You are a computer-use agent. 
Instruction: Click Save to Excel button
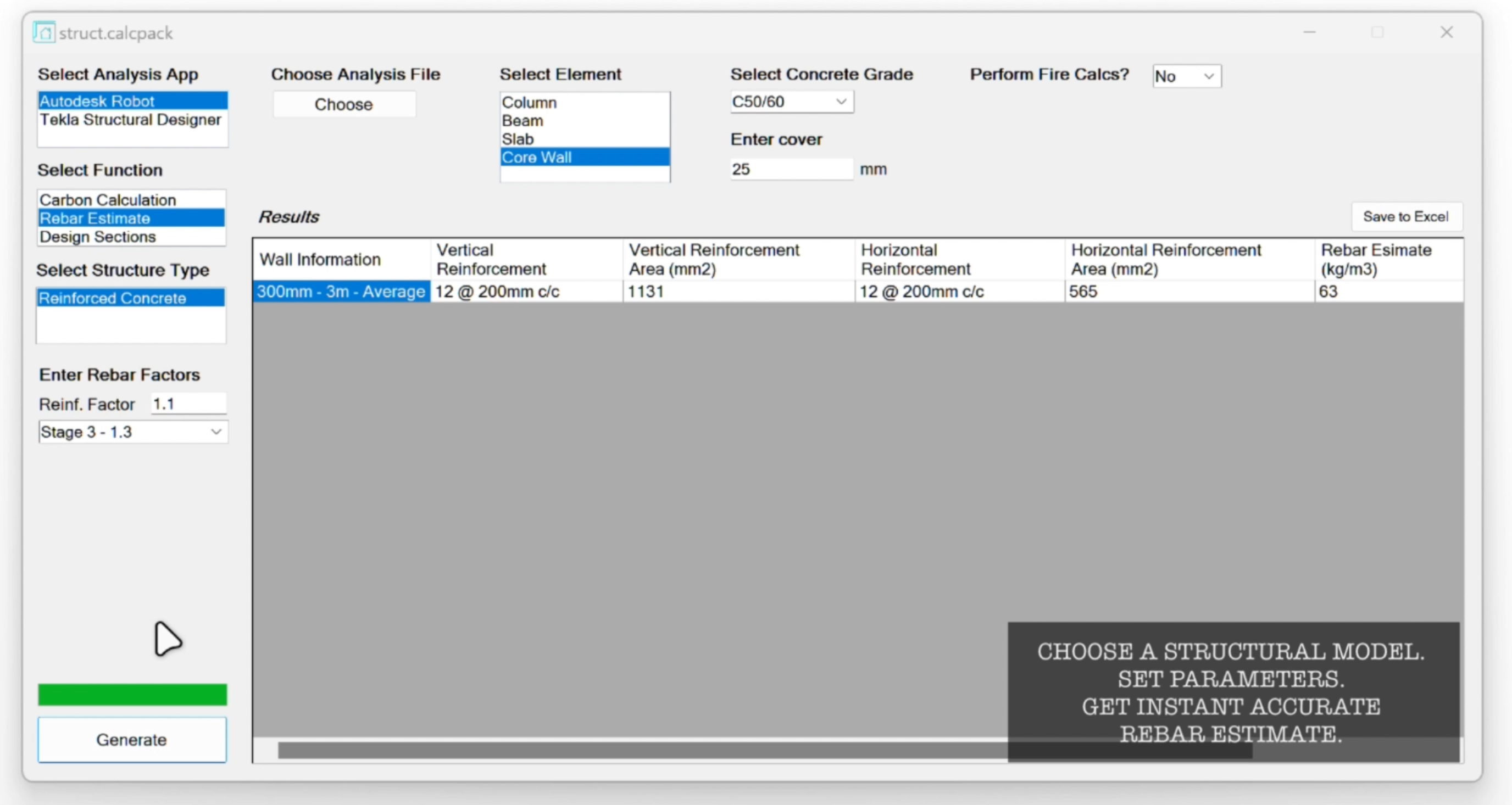[1406, 216]
